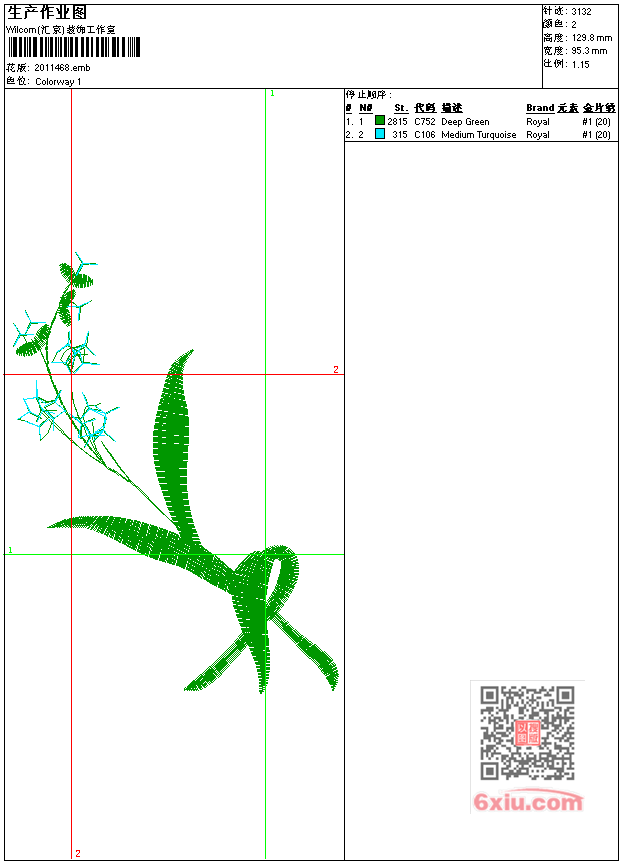Click the 'Brand' column header
Viewport: 620px width, 861px height.
540,108
